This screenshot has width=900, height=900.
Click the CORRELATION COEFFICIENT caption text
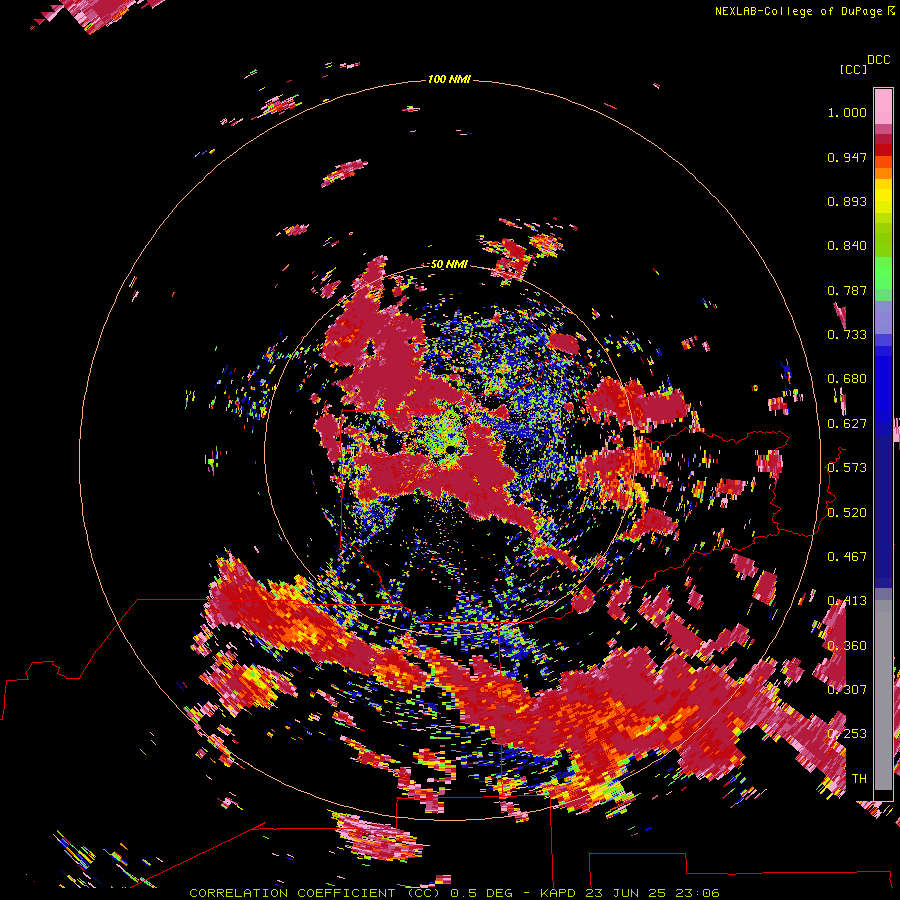click(291, 893)
